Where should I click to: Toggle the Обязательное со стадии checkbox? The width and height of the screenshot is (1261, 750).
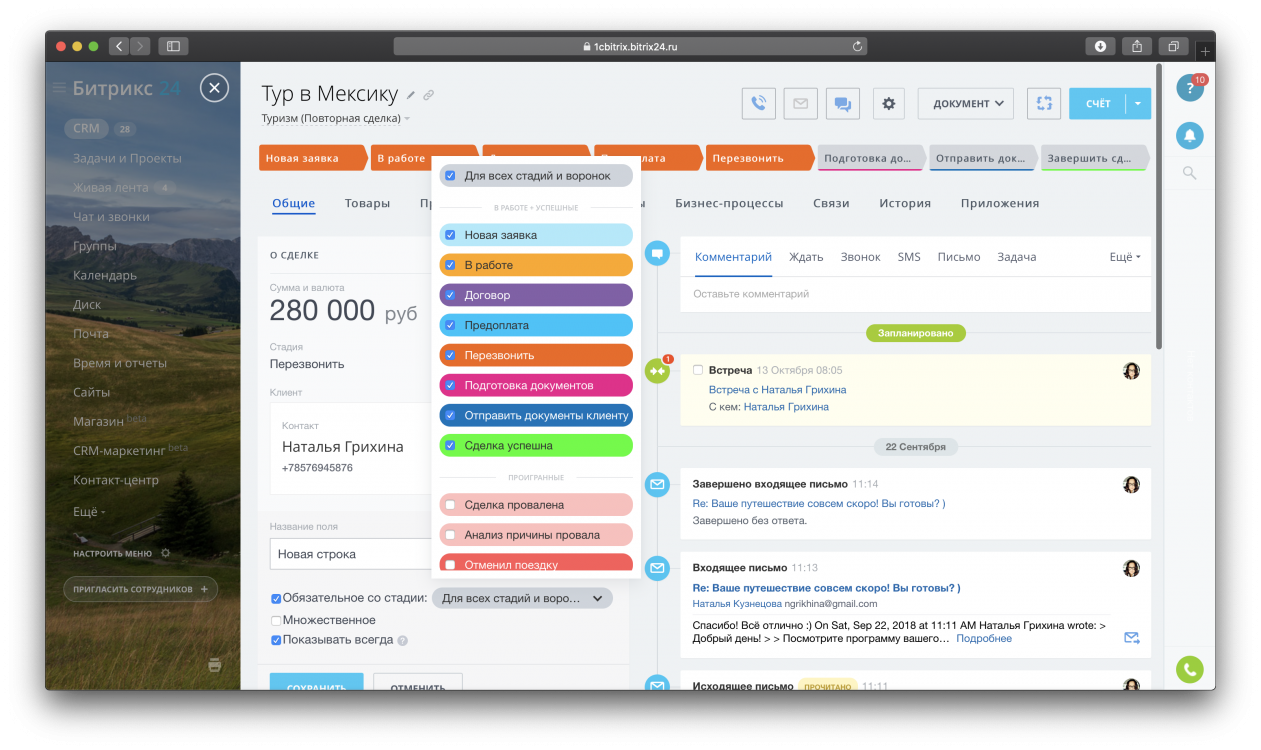[x=276, y=598]
